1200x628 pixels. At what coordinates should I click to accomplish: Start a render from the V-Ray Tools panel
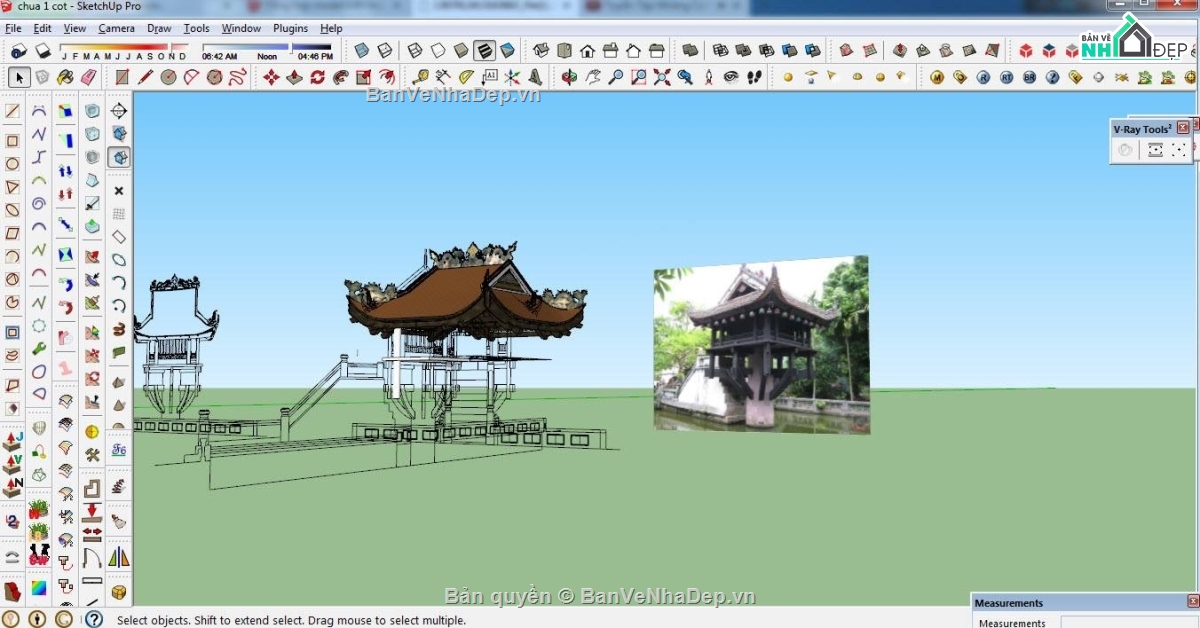click(1125, 149)
